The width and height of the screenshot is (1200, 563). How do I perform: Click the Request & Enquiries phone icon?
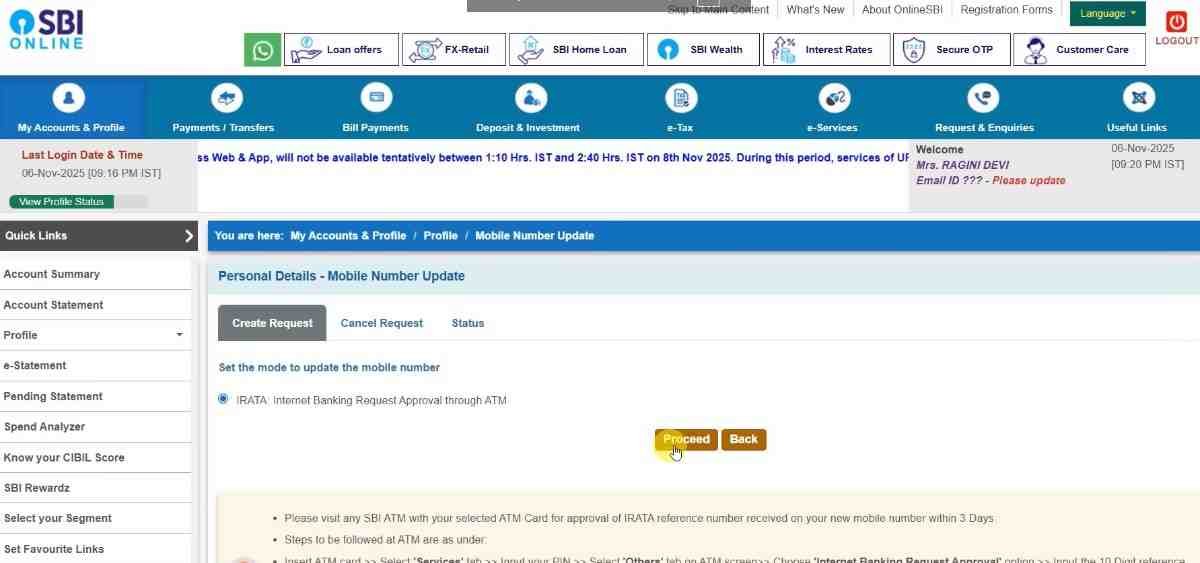pyautogui.click(x=983, y=98)
